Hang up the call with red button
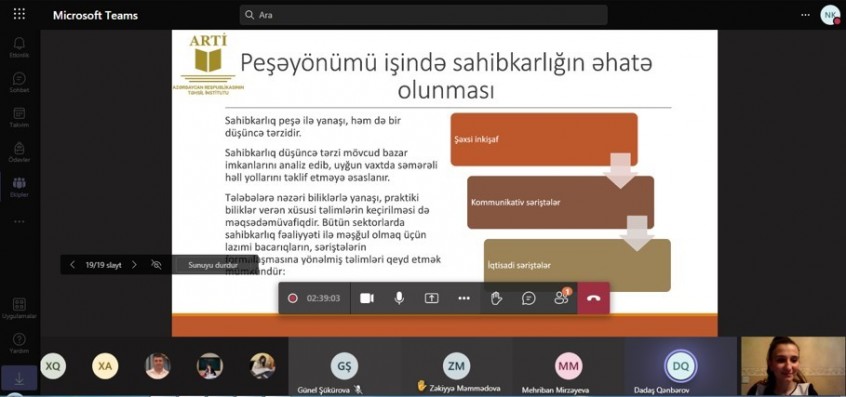This screenshot has height=397, width=846. 593,298
